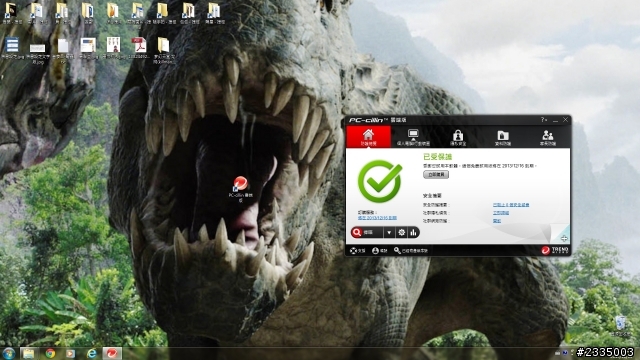
Task: Open PC-cillin settings gear icon
Action: tap(401, 232)
